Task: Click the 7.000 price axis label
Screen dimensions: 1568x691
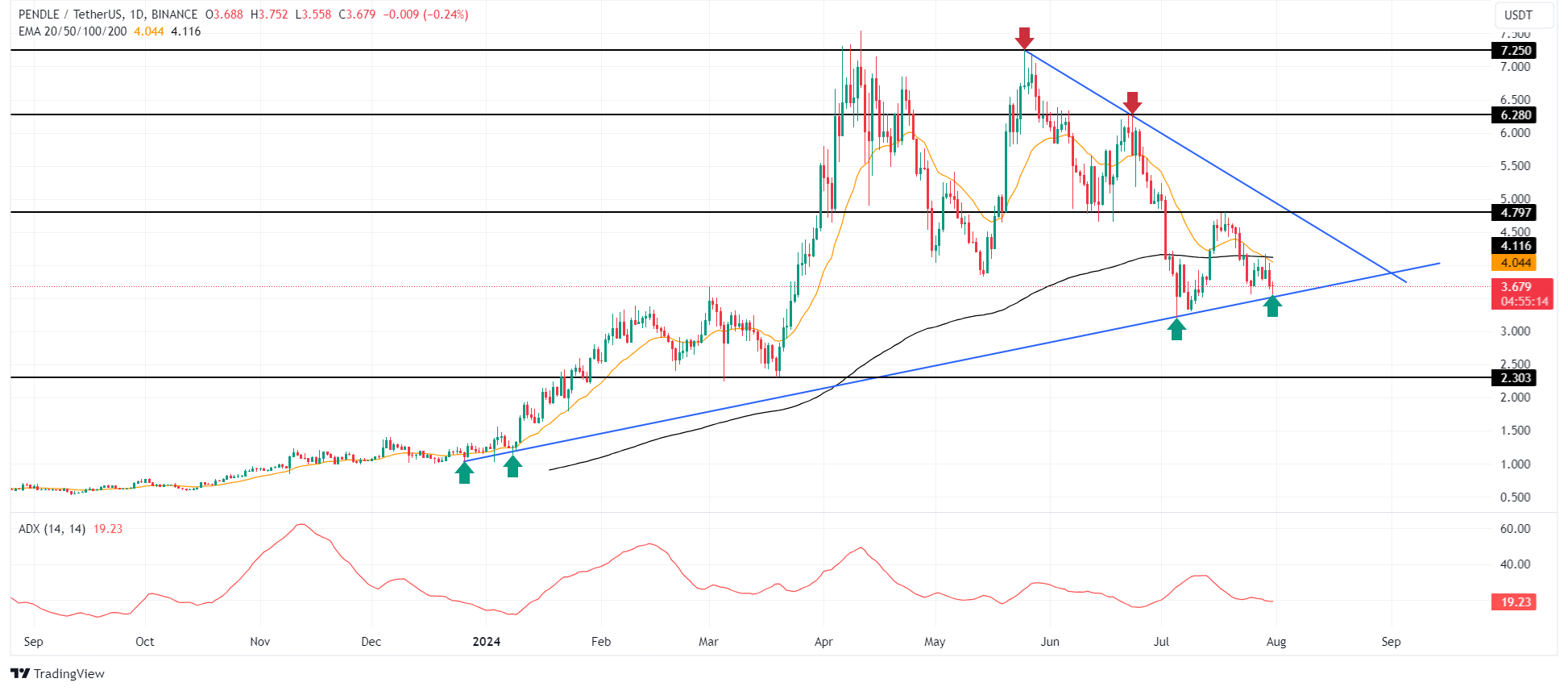Action: [1516, 67]
